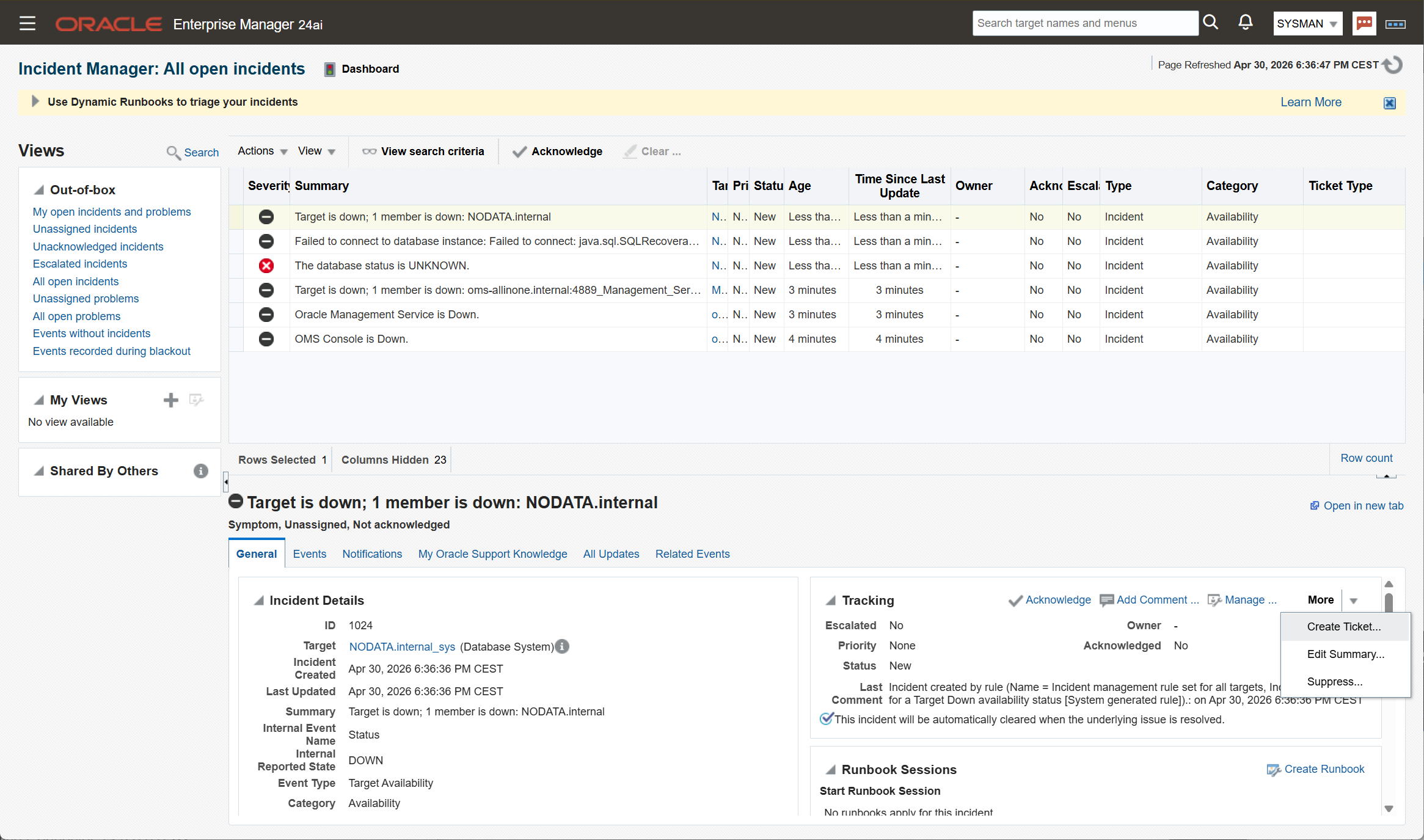Collapse the Shared By Others section
The width and height of the screenshot is (1424, 840).
[39, 471]
